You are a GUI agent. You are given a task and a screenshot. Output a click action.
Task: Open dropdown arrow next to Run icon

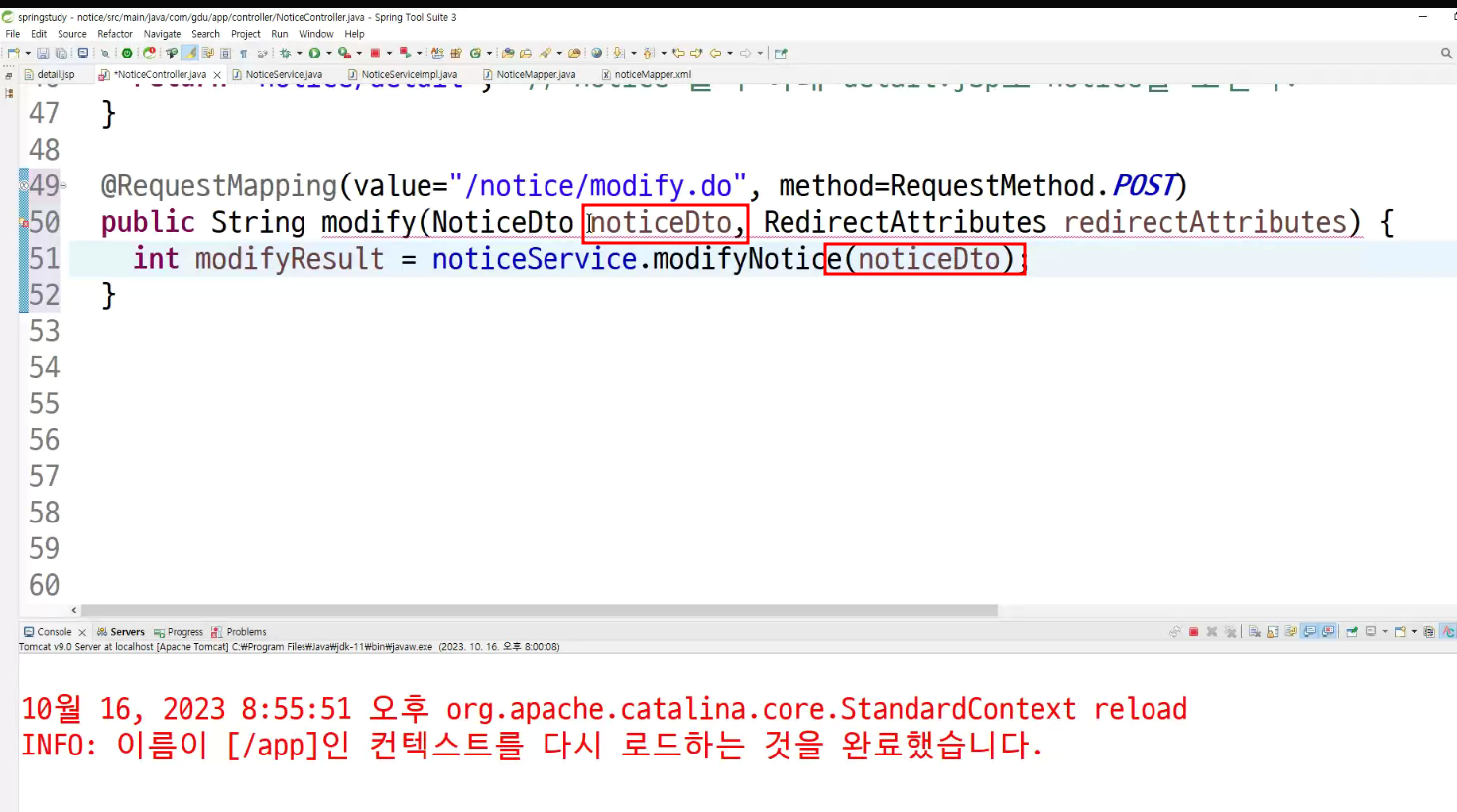click(x=328, y=53)
